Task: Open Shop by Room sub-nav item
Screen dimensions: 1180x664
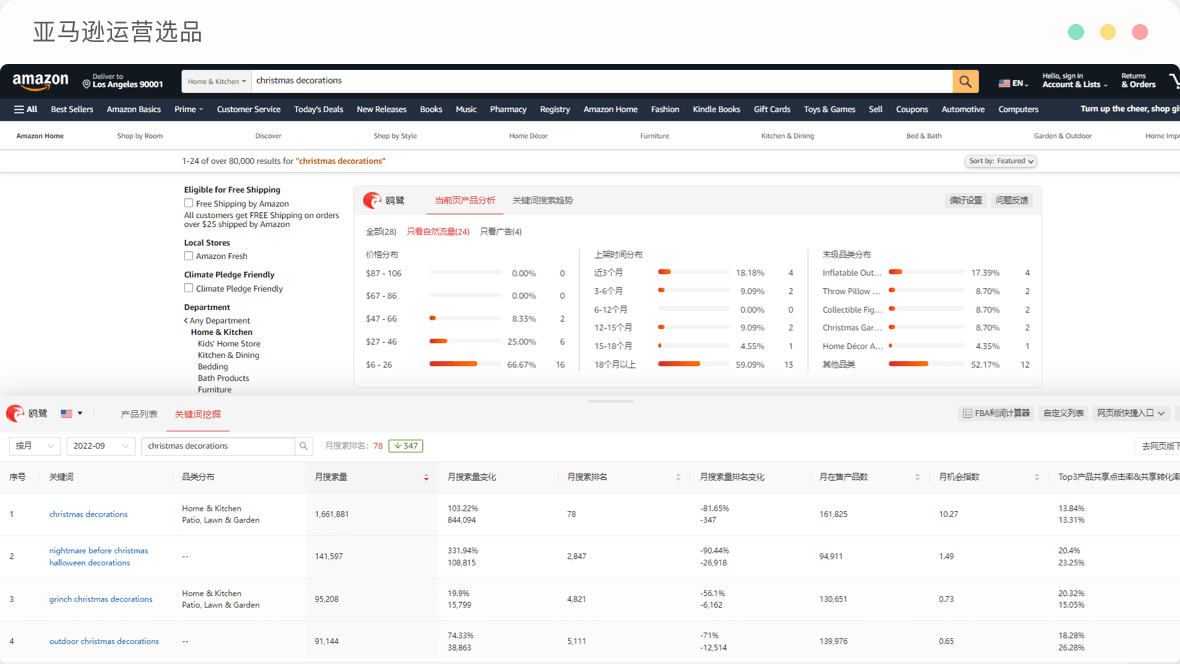Action: pyautogui.click(x=140, y=136)
